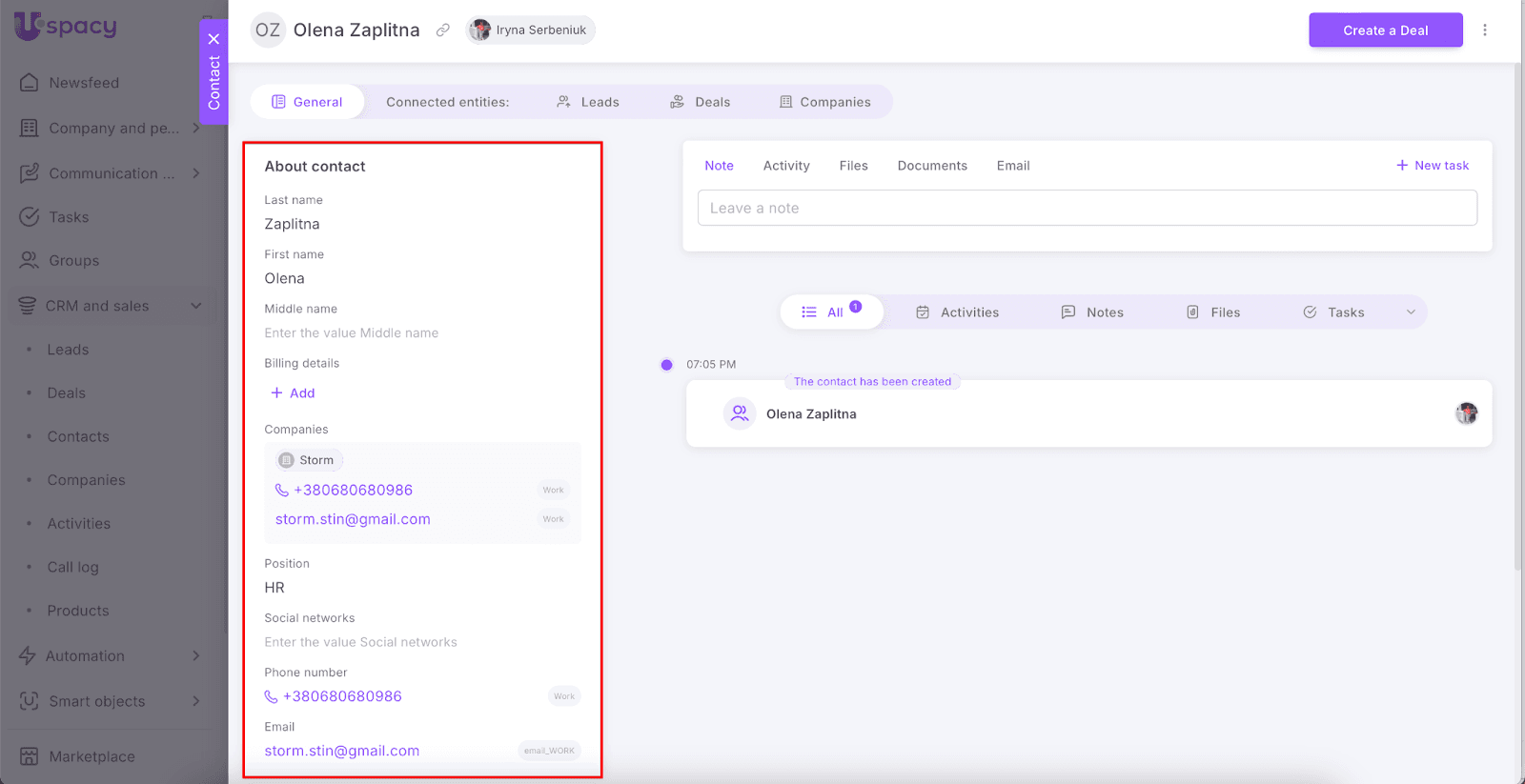Open the three-dot more options menu
This screenshot has height=784, width=1525.
coord(1484,30)
